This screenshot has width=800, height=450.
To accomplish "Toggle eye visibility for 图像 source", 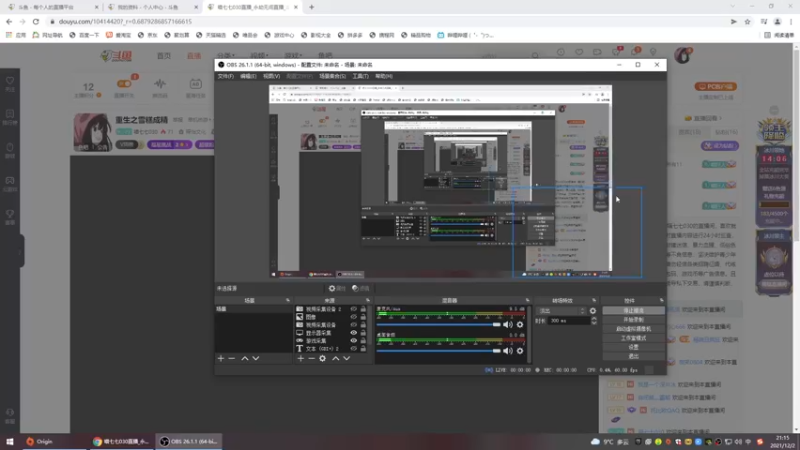I will pos(354,317).
